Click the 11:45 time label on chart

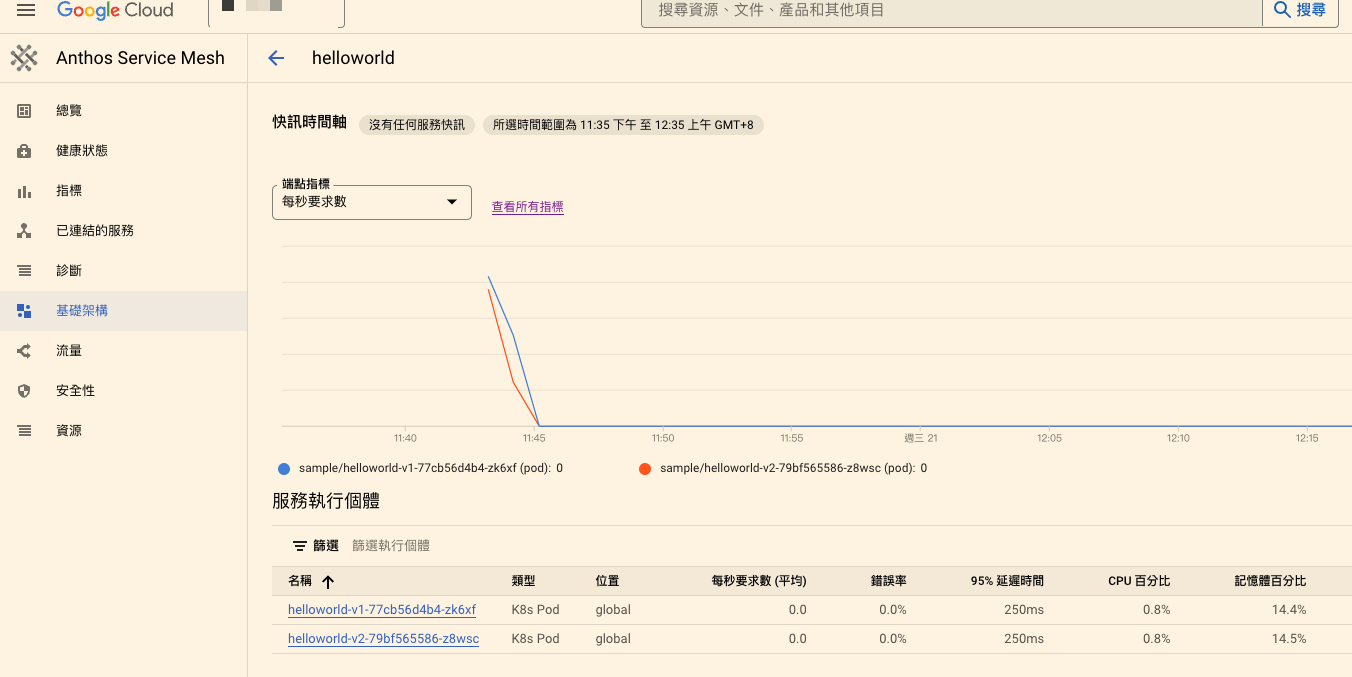(x=534, y=438)
